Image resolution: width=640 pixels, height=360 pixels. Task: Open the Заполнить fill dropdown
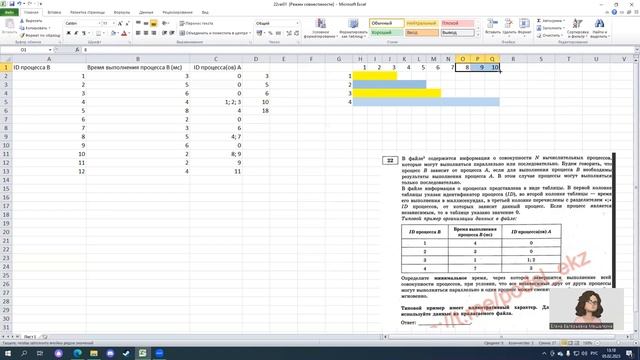coord(550,28)
